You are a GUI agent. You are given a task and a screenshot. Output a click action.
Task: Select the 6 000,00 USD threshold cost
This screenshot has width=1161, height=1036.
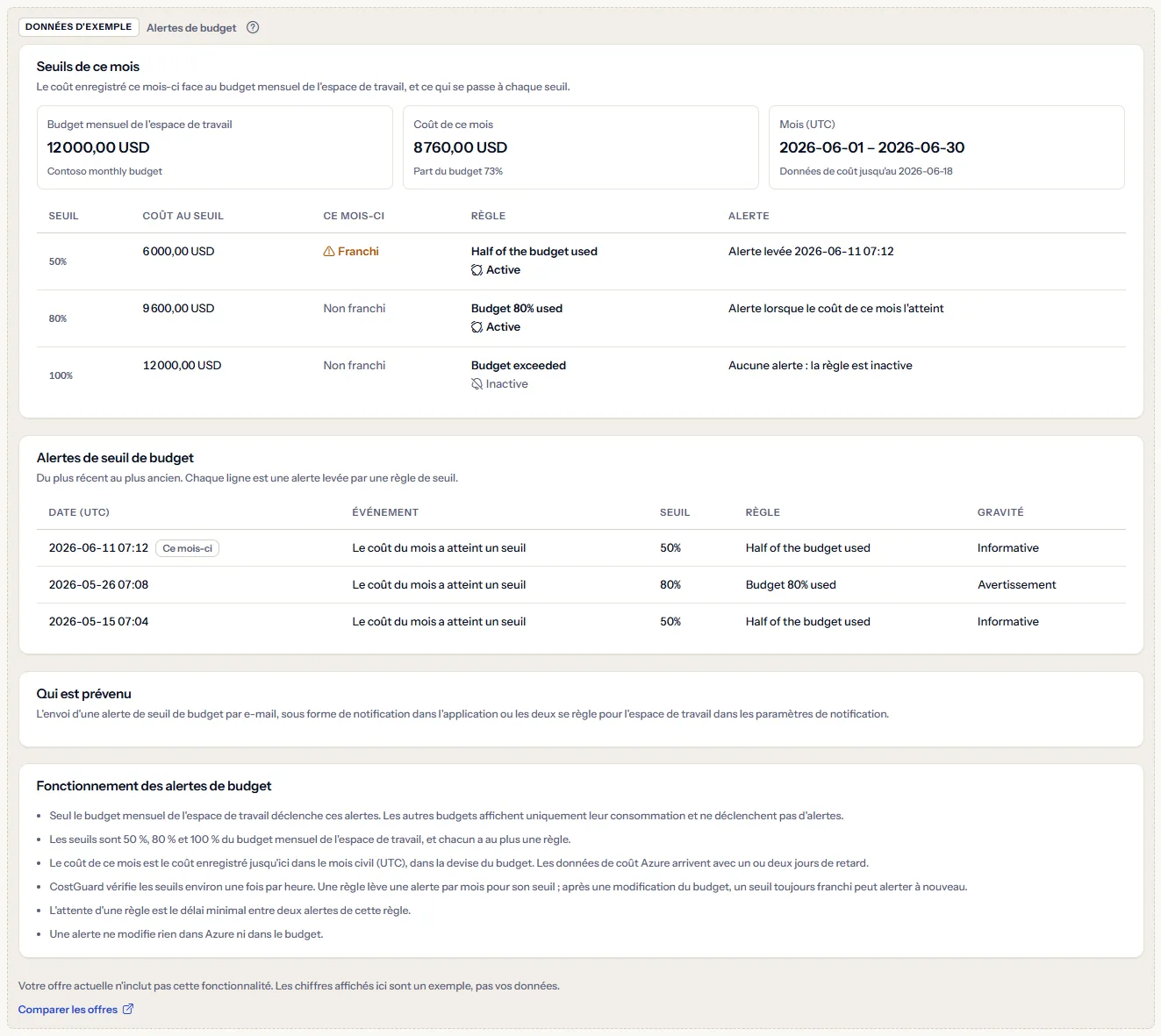coord(179,252)
